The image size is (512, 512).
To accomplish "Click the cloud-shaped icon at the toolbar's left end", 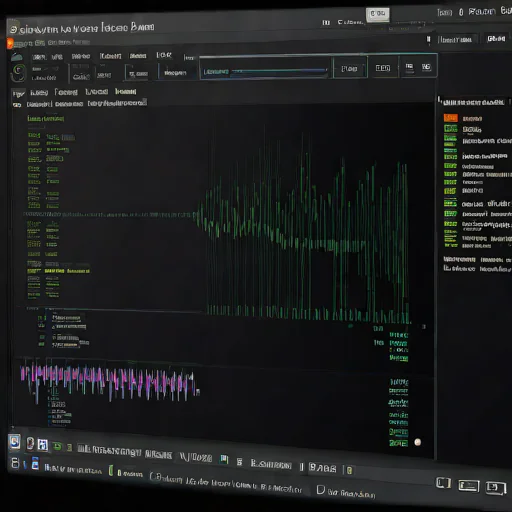I will coord(17,57).
